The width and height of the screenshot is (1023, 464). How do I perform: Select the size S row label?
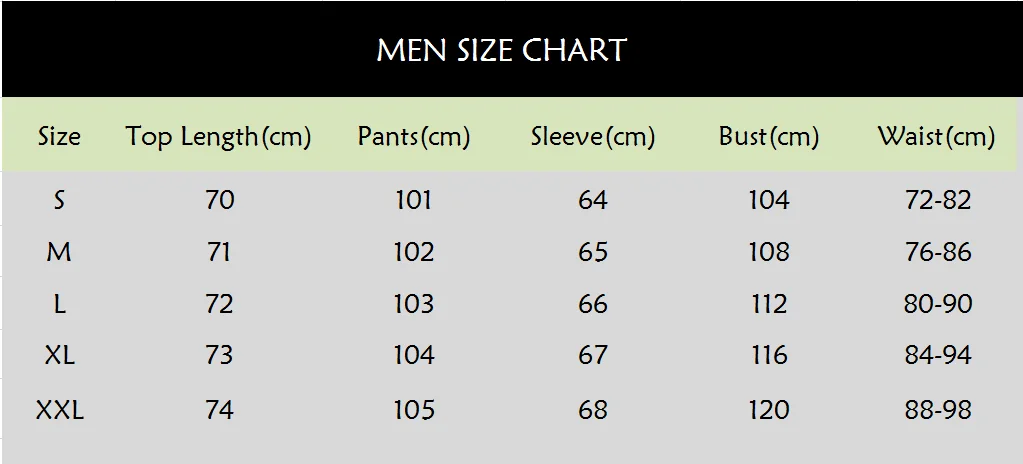click(x=59, y=200)
